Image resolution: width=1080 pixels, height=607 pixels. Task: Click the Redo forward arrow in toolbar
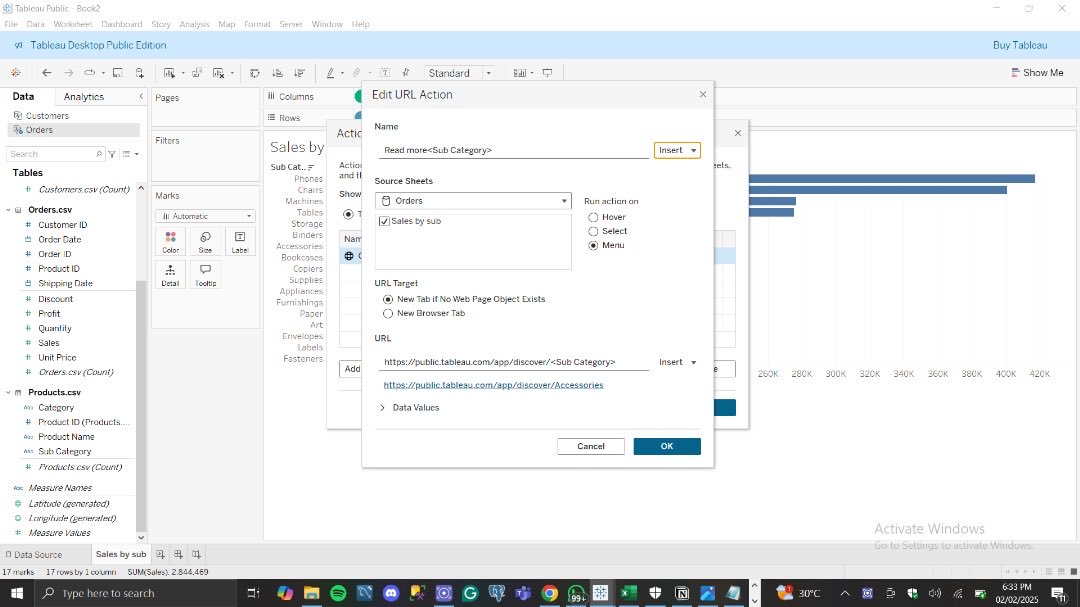(x=68, y=72)
